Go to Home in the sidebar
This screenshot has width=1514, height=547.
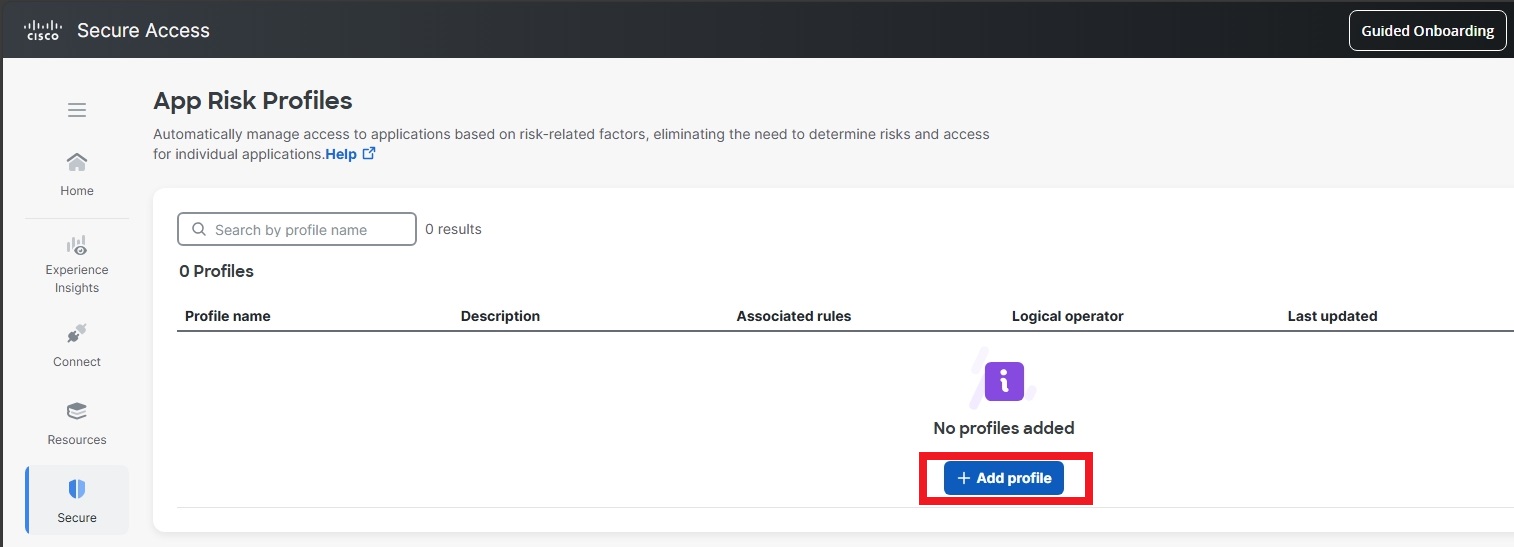(x=77, y=173)
